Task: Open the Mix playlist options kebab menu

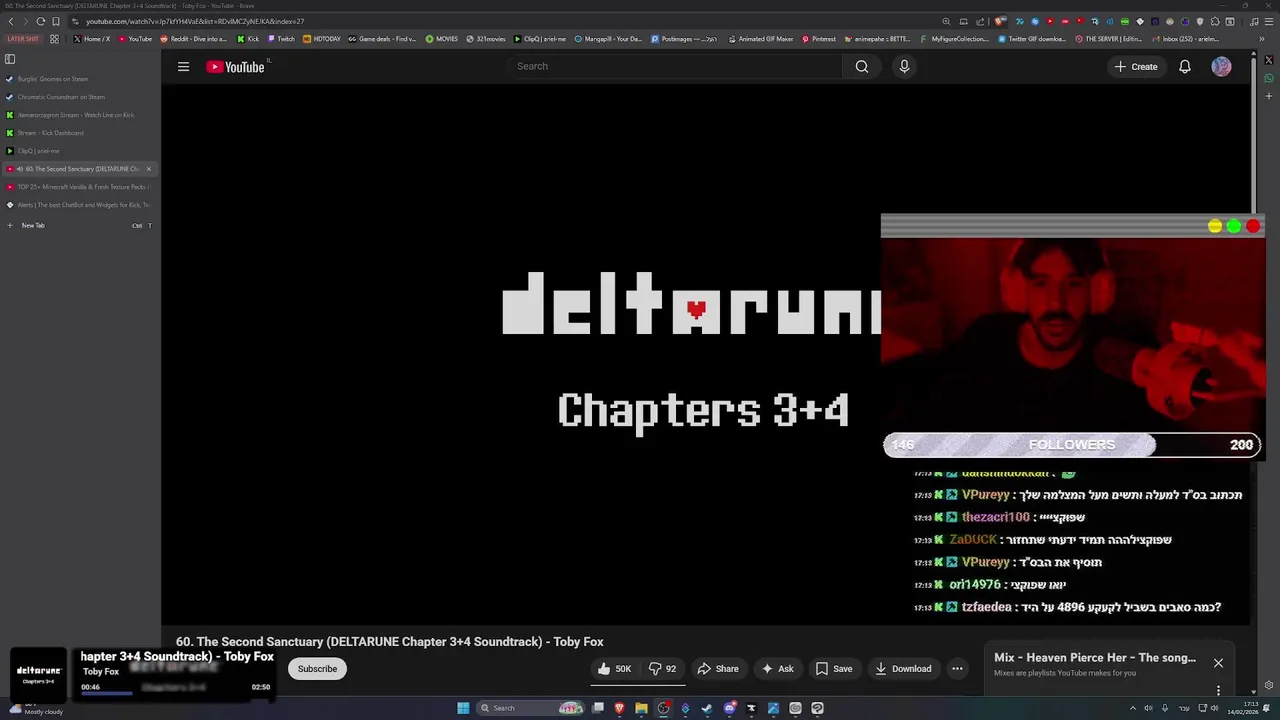Action: [x=1218, y=690]
